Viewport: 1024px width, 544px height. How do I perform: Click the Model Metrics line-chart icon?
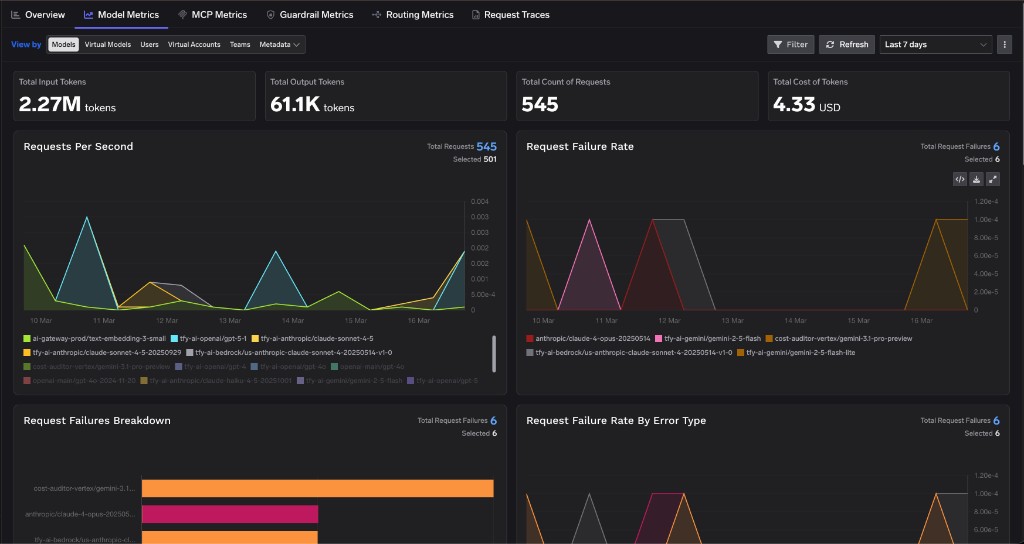(x=88, y=14)
